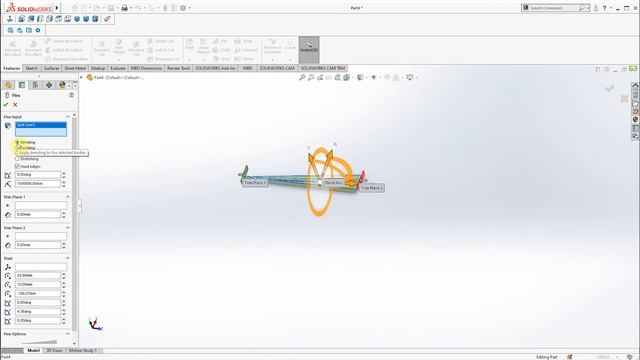Image resolution: width=640 pixels, height=360 pixels.
Task: Collapse the Flex Input section
Action: 68,117
